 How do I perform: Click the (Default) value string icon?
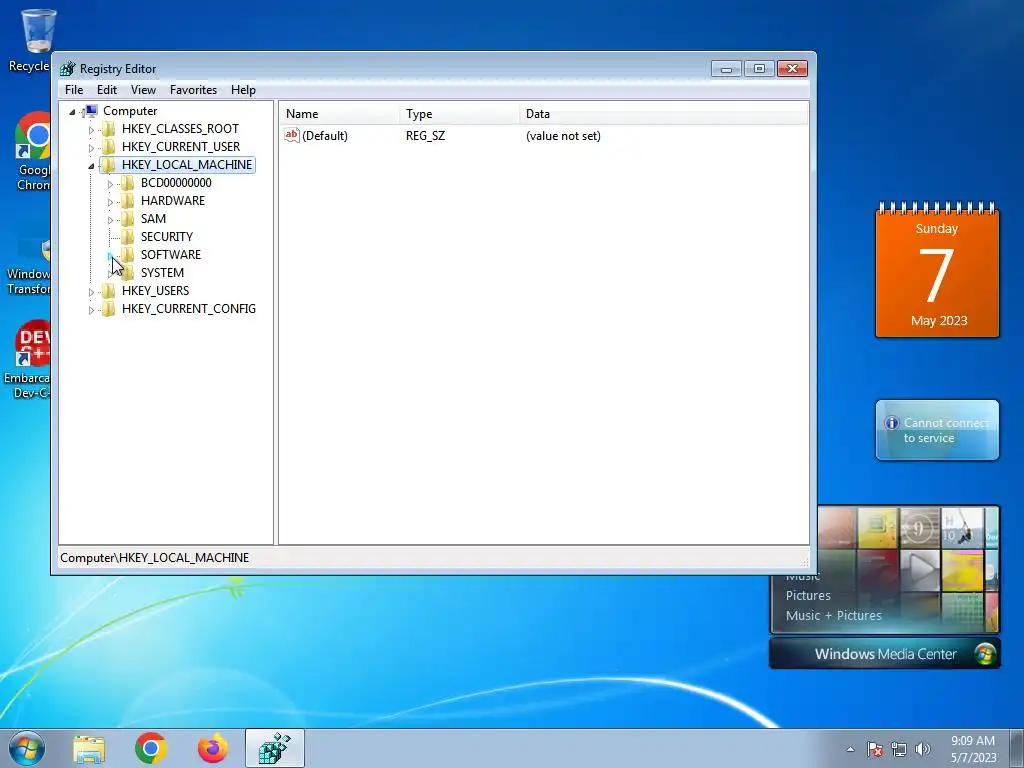(292, 135)
